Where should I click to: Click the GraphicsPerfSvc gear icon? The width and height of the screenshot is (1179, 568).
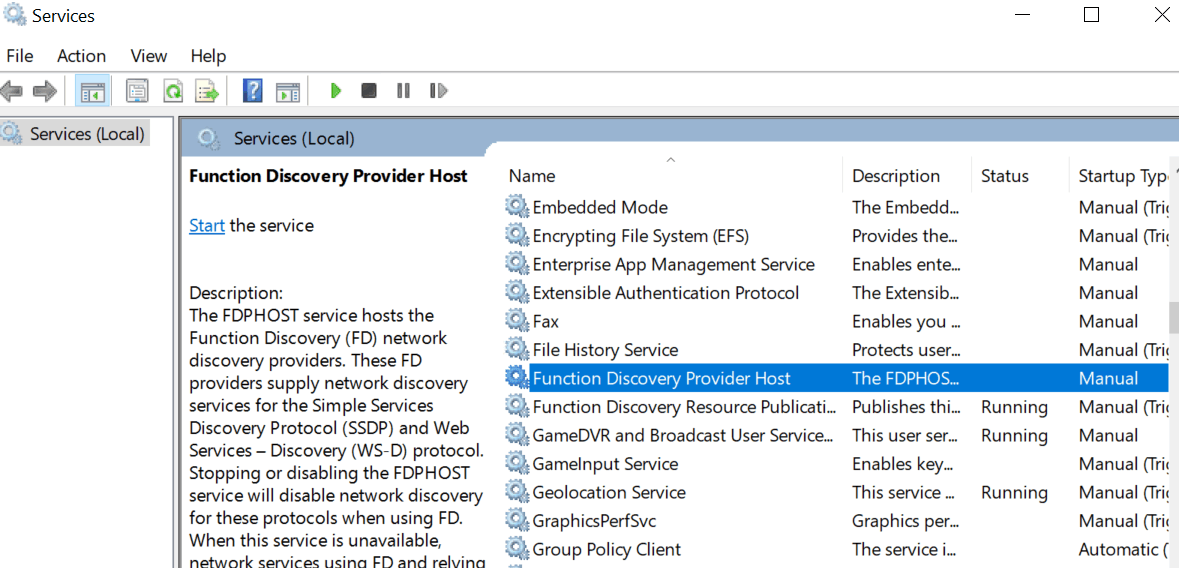517,520
